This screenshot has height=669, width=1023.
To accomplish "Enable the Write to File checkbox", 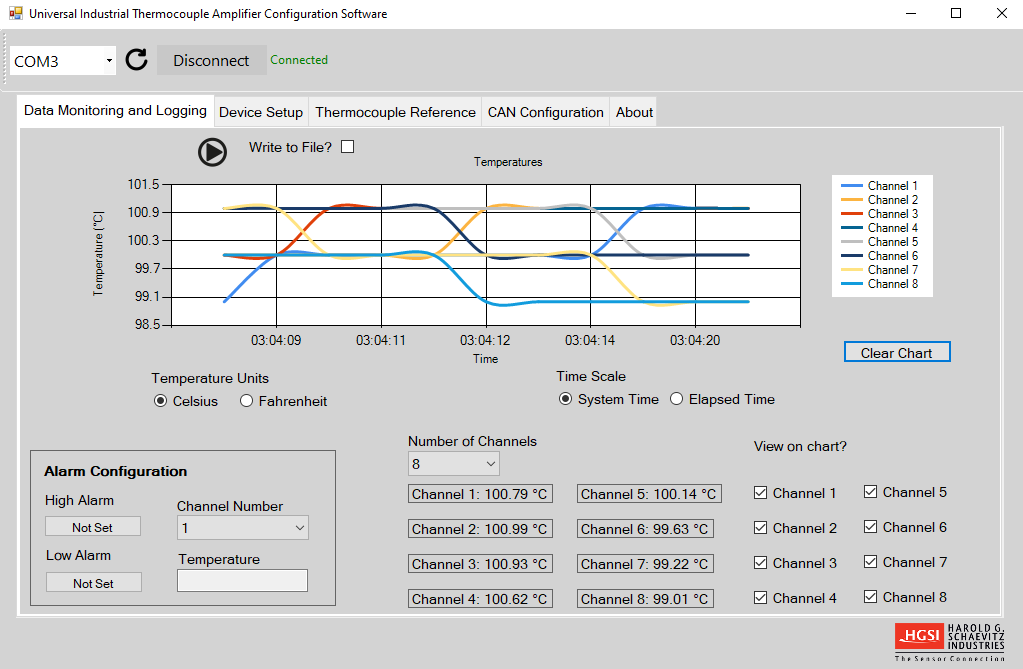I will 348,147.
